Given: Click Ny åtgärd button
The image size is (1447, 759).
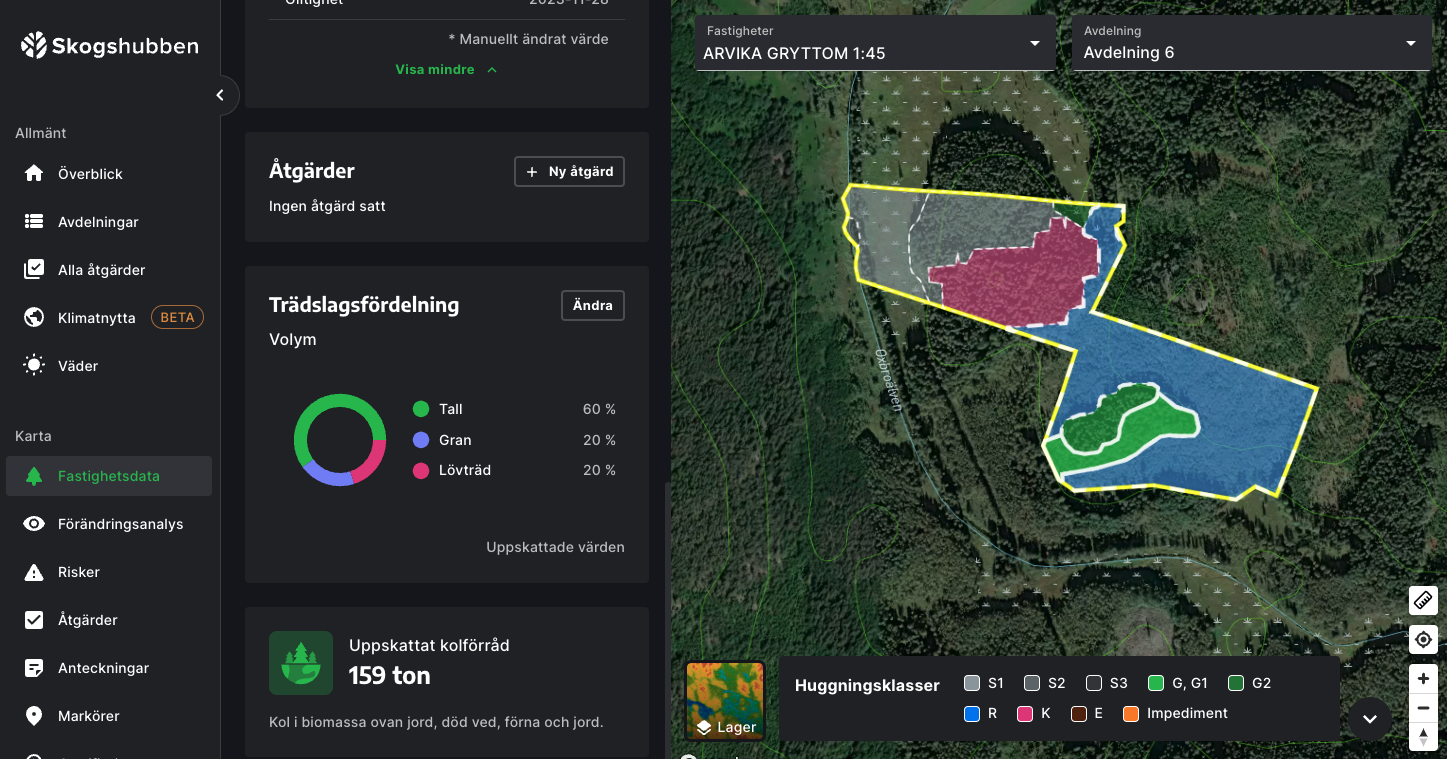Looking at the screenshot, I should (x=570, y=172).
